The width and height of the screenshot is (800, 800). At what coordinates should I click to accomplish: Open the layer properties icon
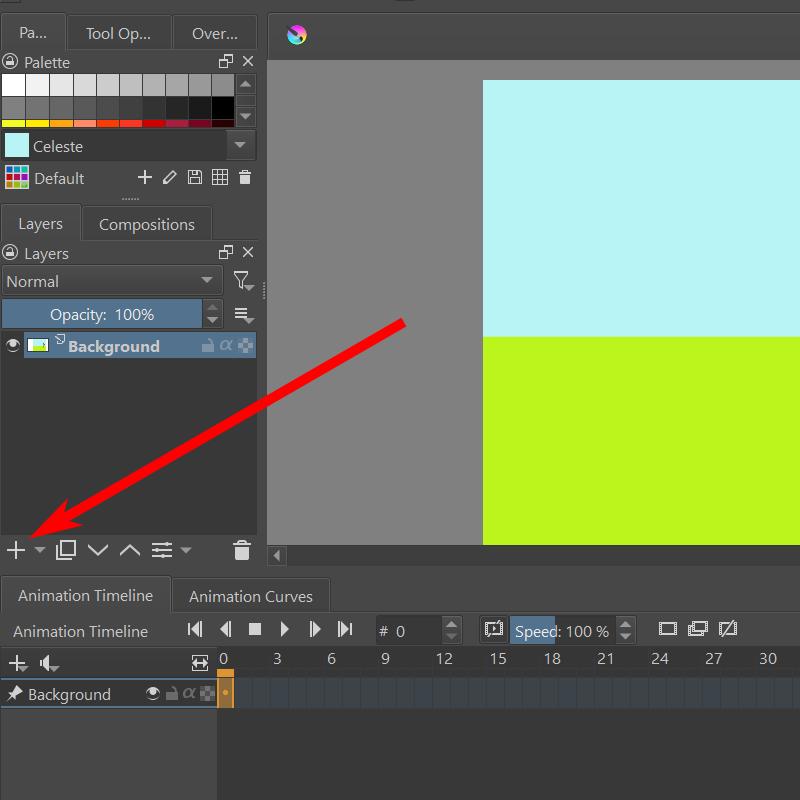161,549
